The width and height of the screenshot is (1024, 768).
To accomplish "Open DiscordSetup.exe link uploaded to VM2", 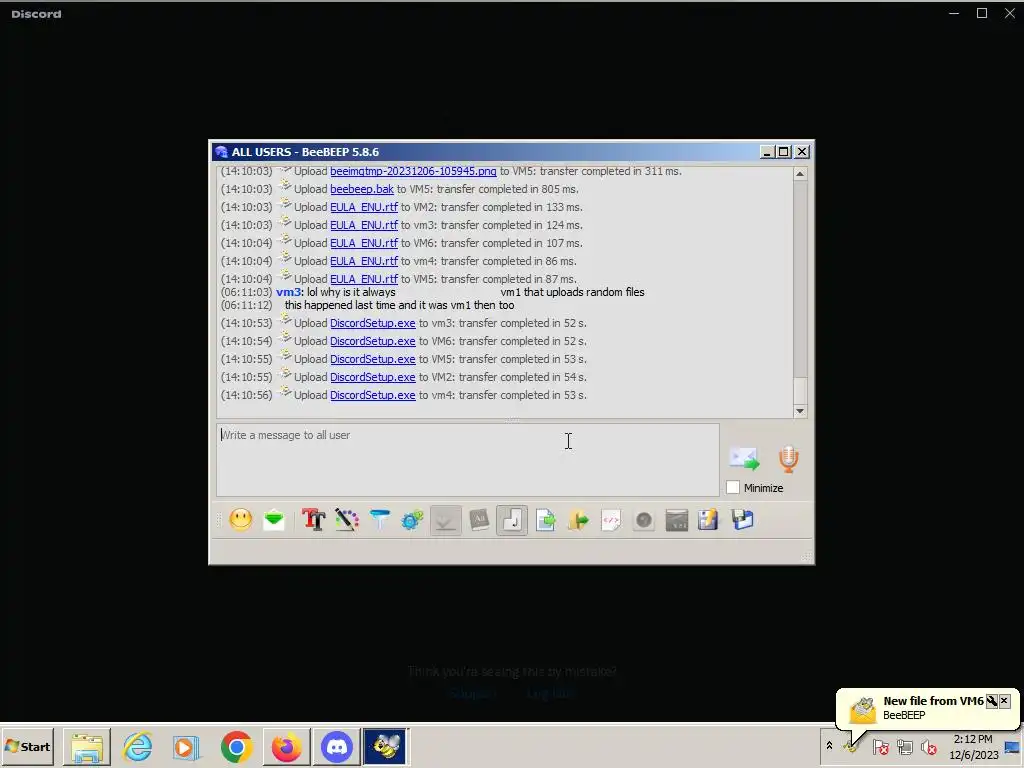I will pyautogui.click(x=372, y=377).
